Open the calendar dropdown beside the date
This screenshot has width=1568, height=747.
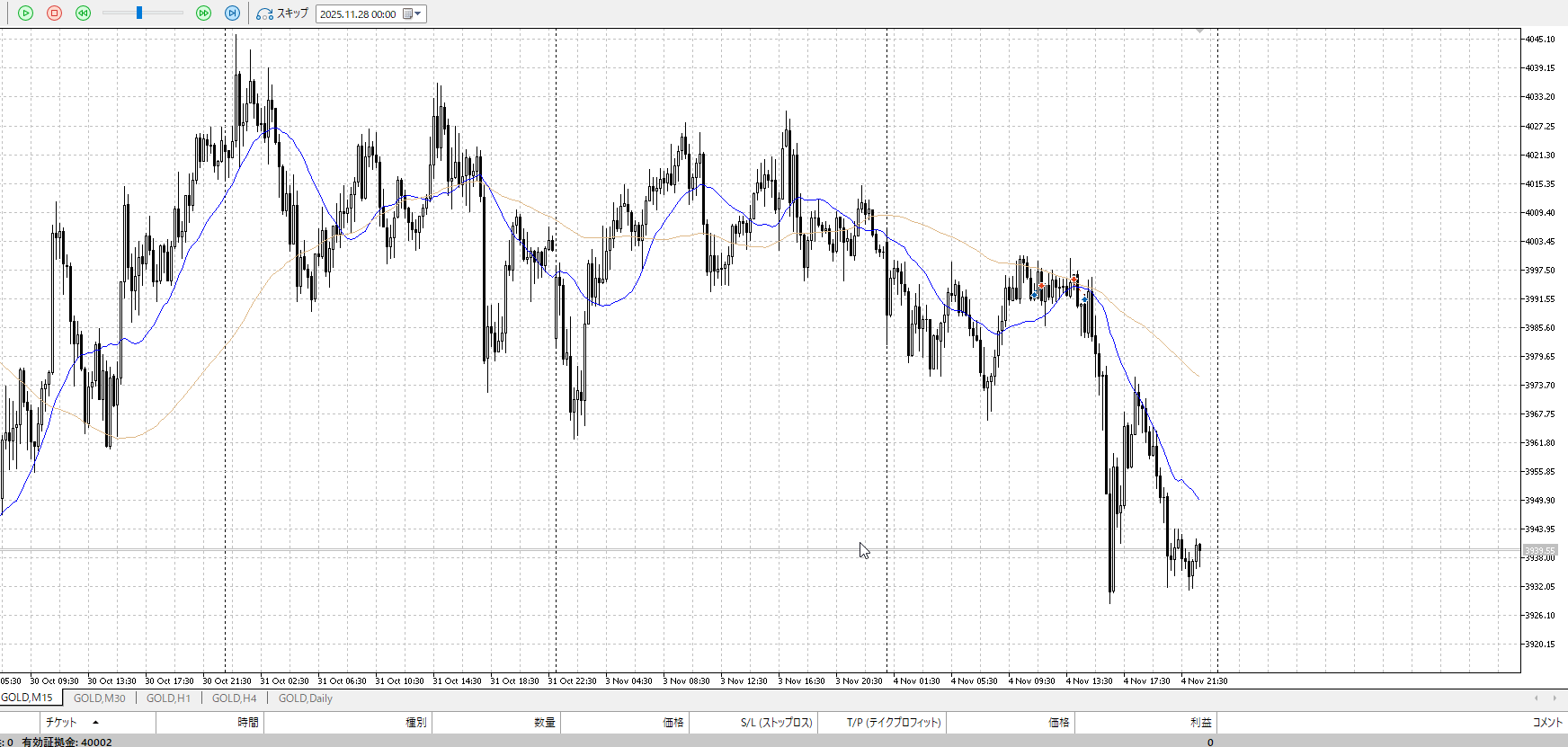[x=413, y=14]
